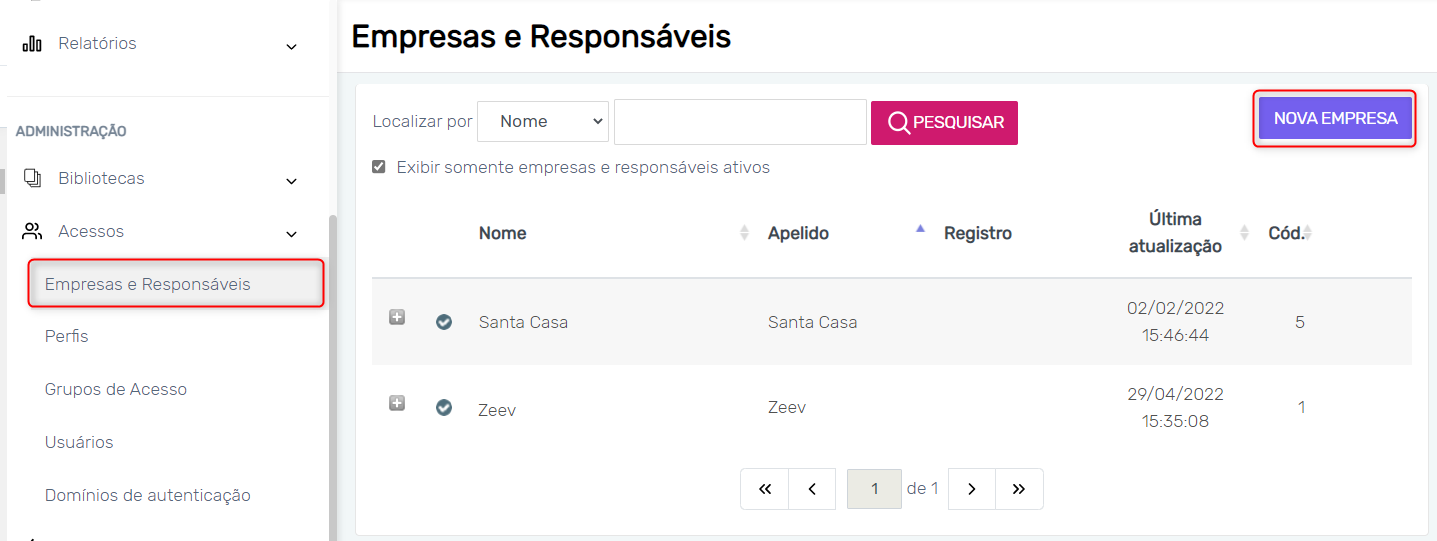The image size is (1437, 541).
Task: Open the Localizar por Nome dropdown
Action: coord(543,121)
